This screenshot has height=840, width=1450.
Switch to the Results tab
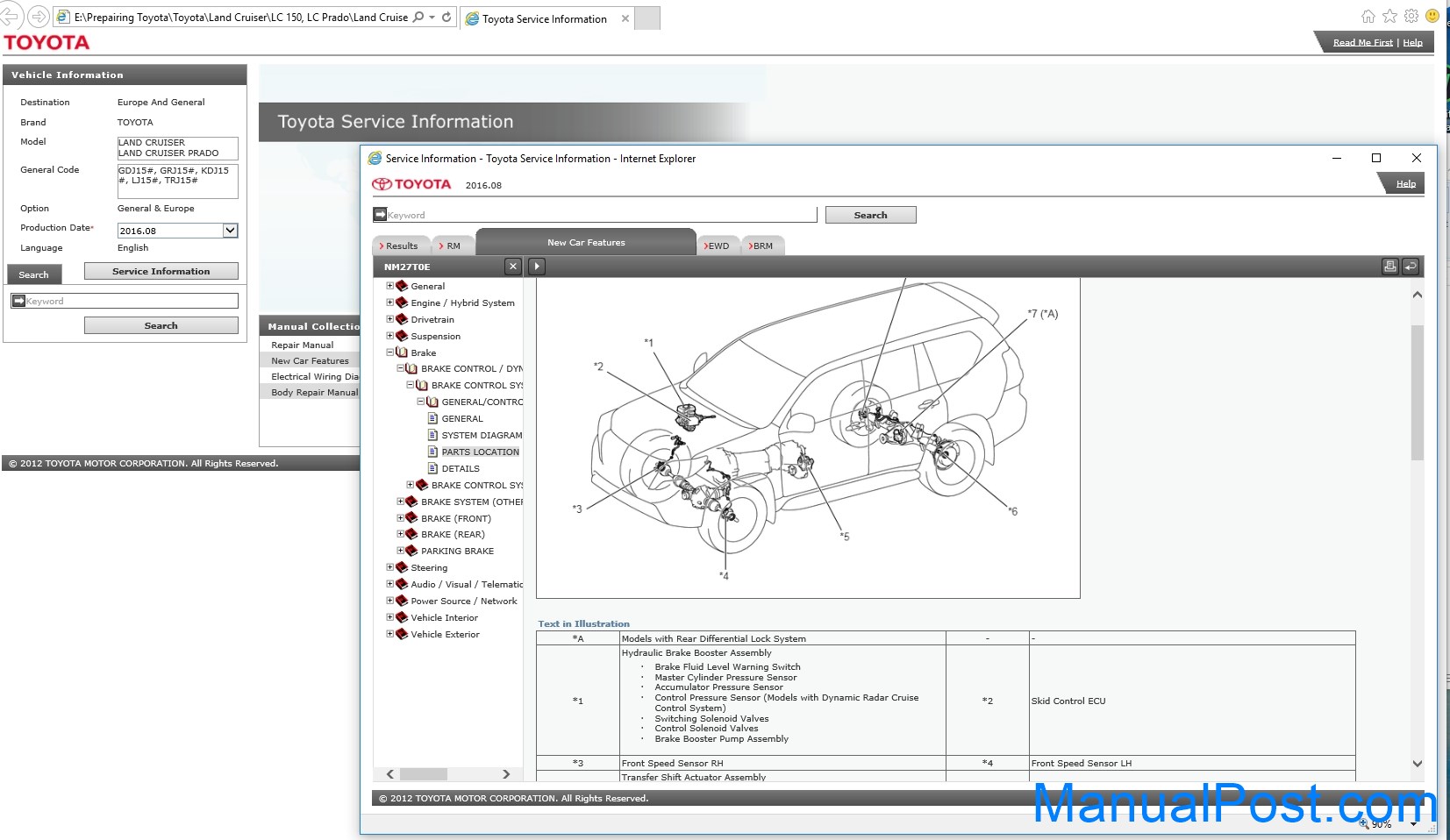pyautogui.click(x=401, y=246)
